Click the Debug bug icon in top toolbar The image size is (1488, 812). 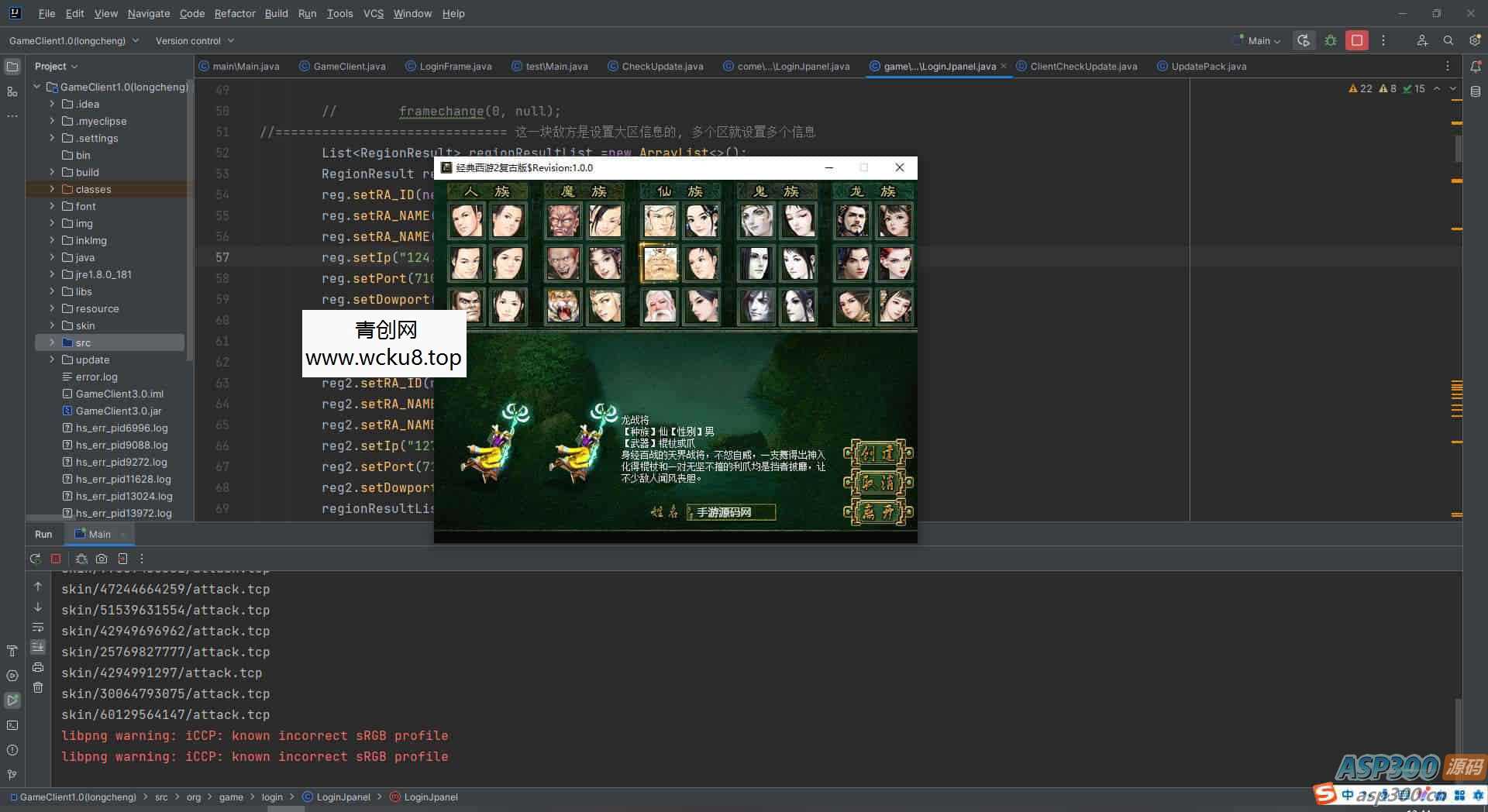(1331, 40)
